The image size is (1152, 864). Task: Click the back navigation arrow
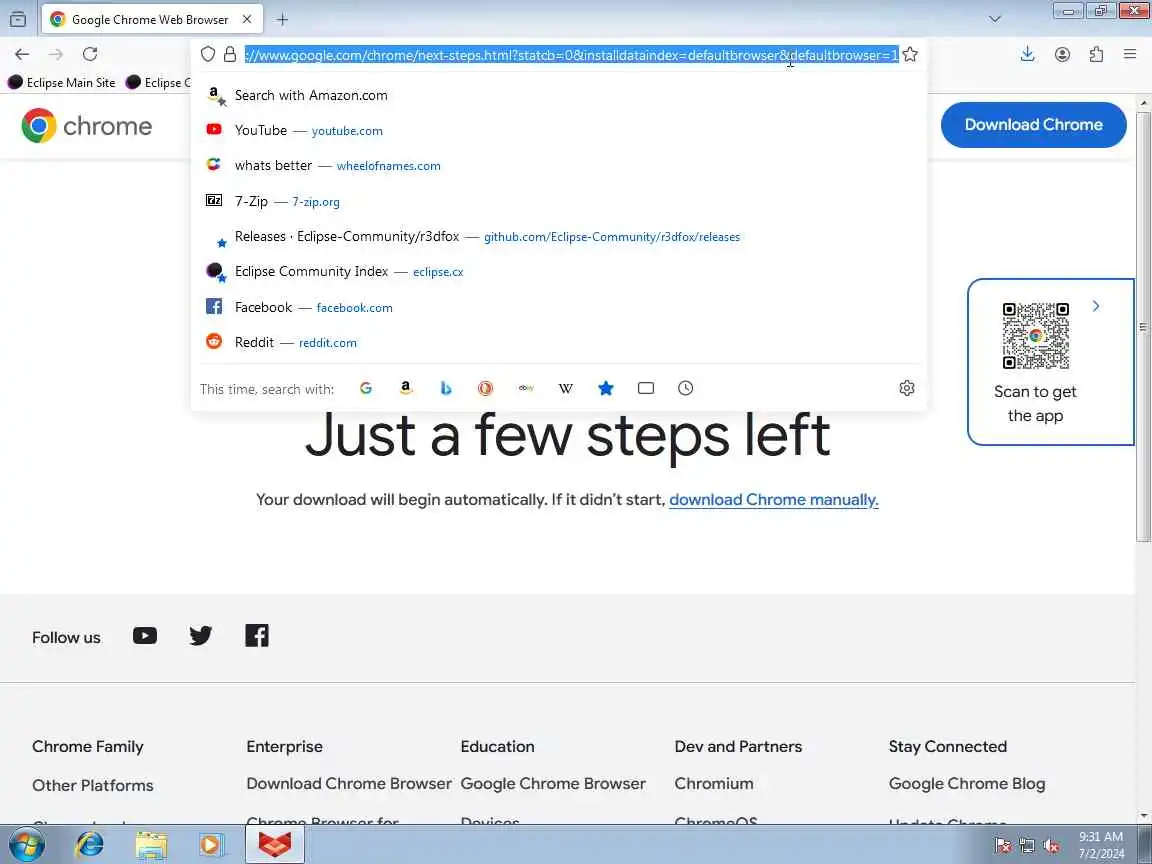(22, 54)
